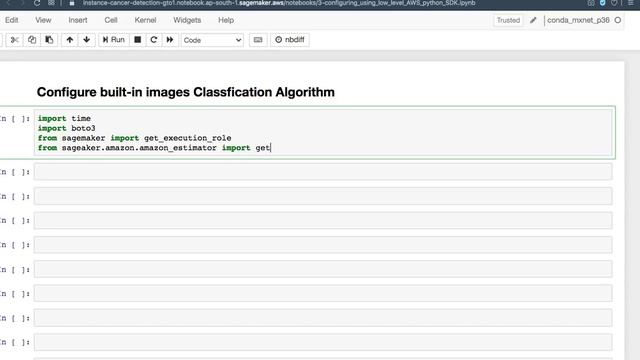The width and height of the screenshot is (640, 360).
Task: Focus the sagemaker.aws URL address bar
Action: (279, 3)
